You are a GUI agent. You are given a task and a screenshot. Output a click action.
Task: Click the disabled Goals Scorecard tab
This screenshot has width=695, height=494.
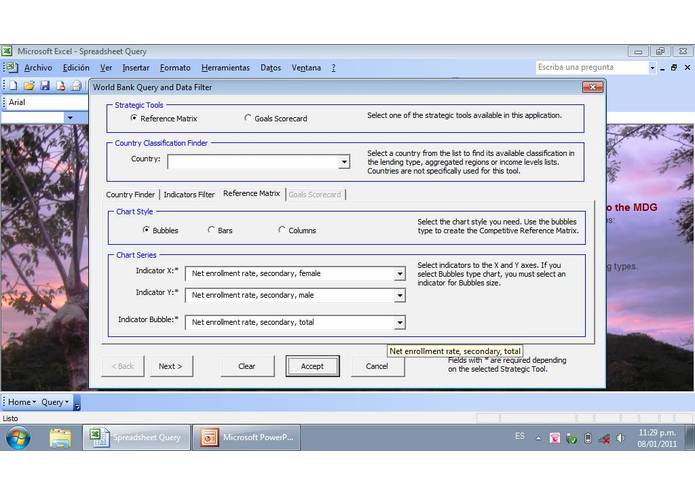click(315, 194)
